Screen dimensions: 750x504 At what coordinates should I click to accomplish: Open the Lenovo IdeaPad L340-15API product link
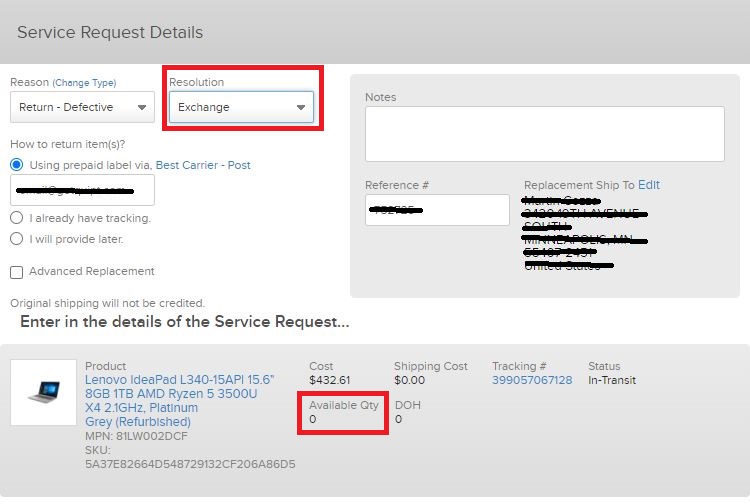179,401
